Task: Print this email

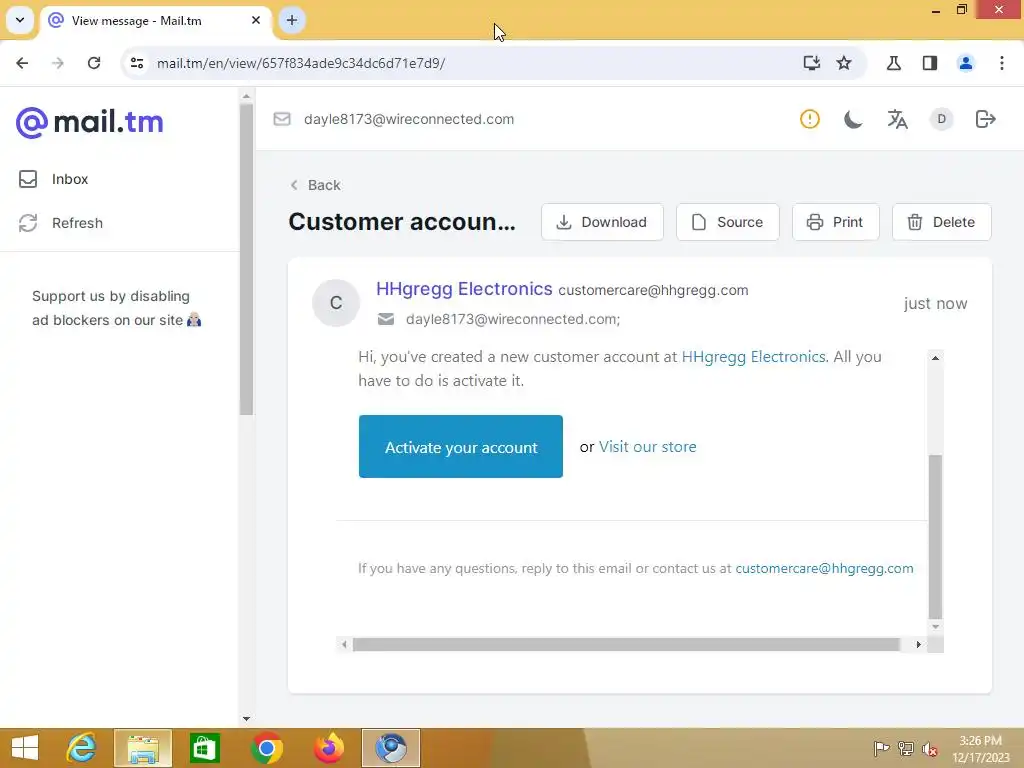Action: pyautogui.click(x=835, y=222)
